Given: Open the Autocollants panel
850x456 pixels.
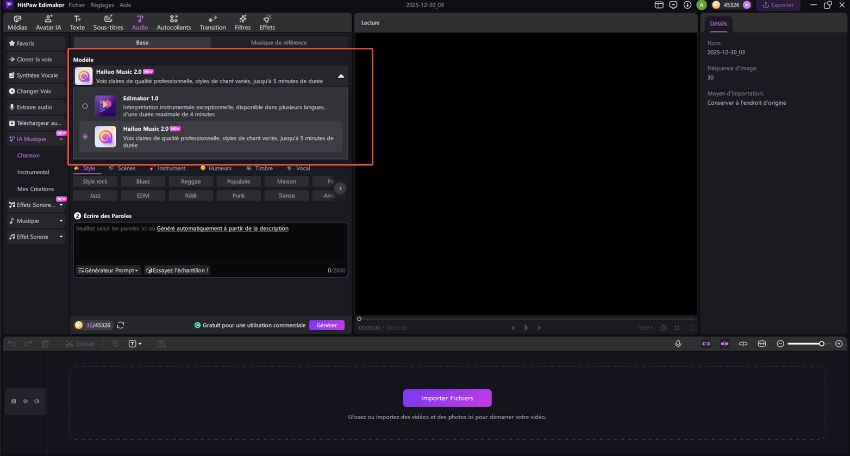Looking at the screenshot, I should pos(174,22).
